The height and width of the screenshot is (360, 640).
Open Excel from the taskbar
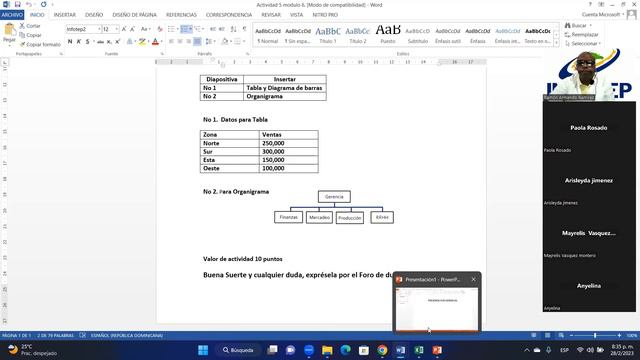pyautogui.click(x=419, y=350)
